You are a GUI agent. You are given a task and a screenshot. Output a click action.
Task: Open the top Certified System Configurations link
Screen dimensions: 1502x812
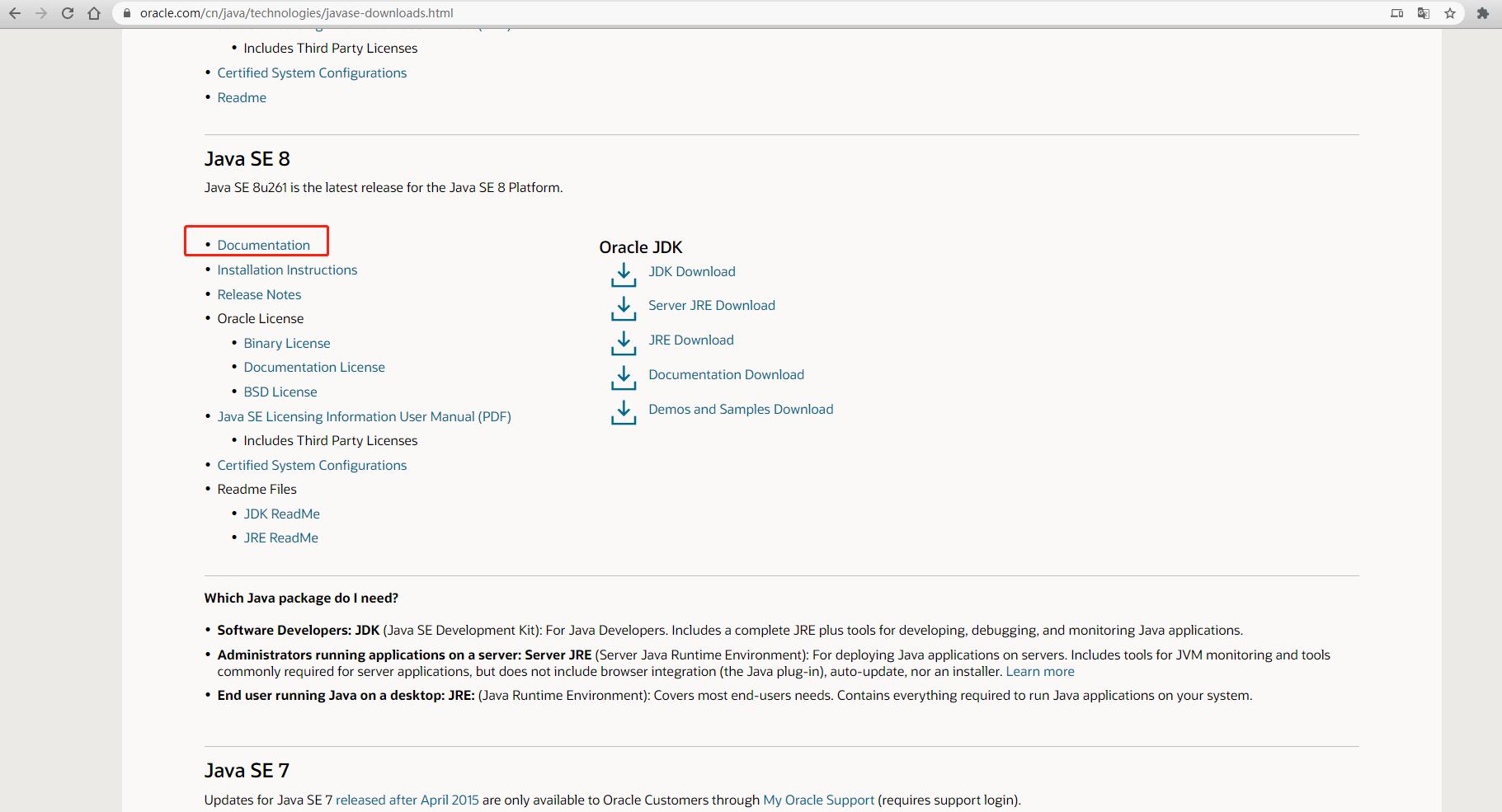pyautogui.click(x=312, y=73)
